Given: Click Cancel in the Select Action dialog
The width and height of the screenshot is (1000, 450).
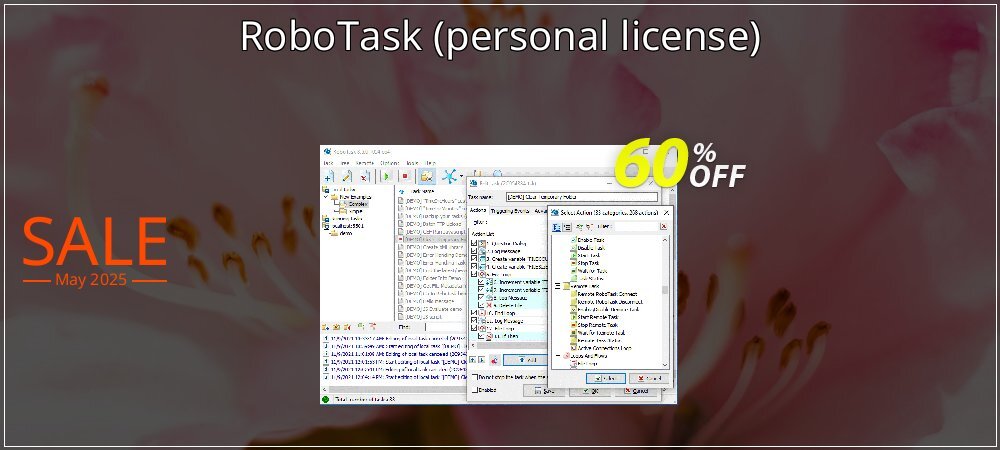Looking at the screenshot, I should tap(649, 378).
